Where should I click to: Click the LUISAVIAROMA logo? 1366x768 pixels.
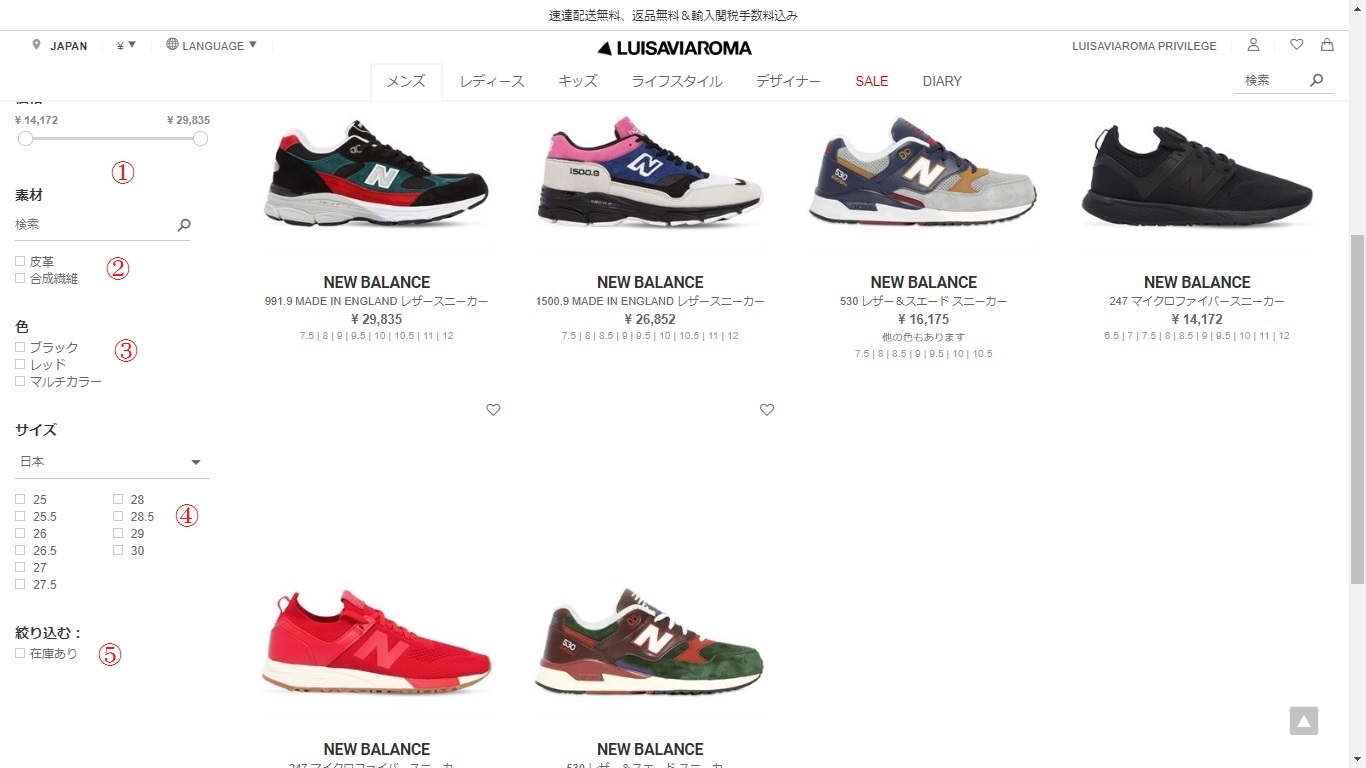click(675, 48)
